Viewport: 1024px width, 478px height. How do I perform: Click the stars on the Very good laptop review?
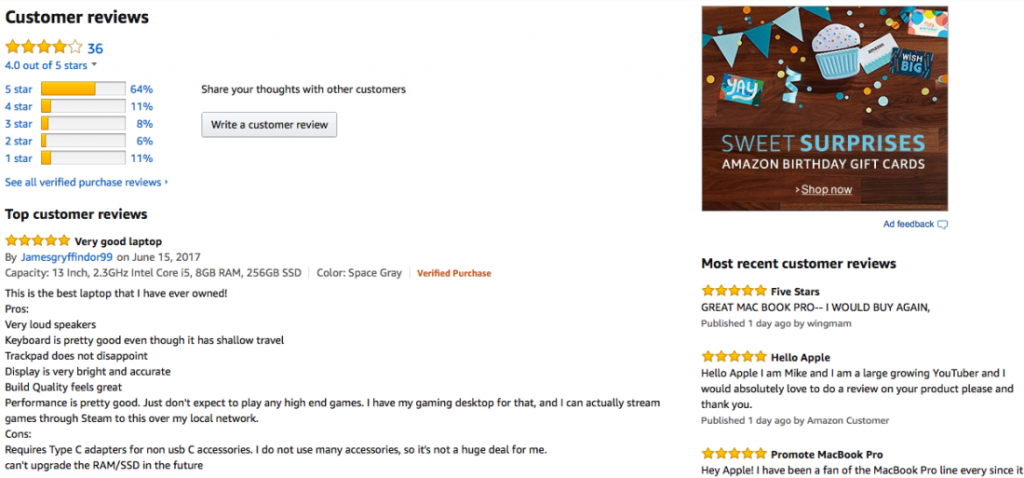pos(37,241)
